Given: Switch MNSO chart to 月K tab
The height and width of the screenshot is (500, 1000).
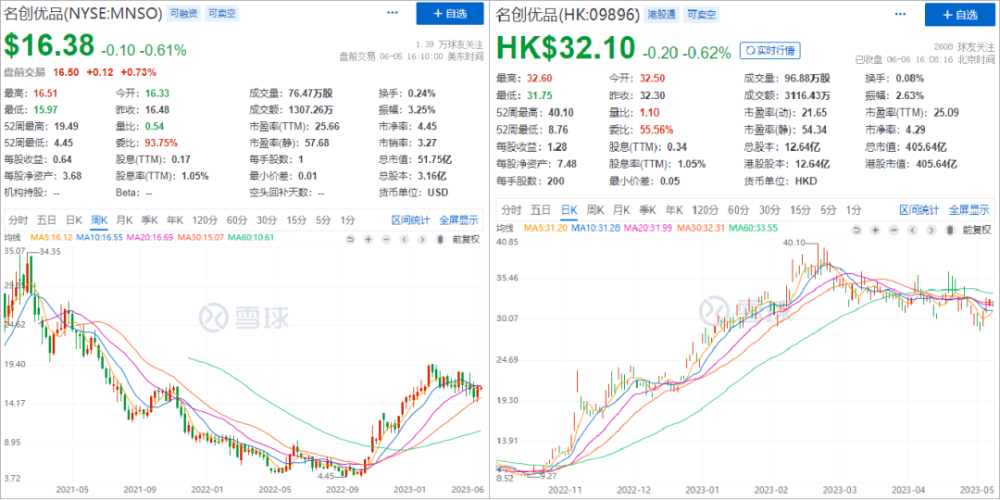Looking at the screenshot, I should [124, 220].
